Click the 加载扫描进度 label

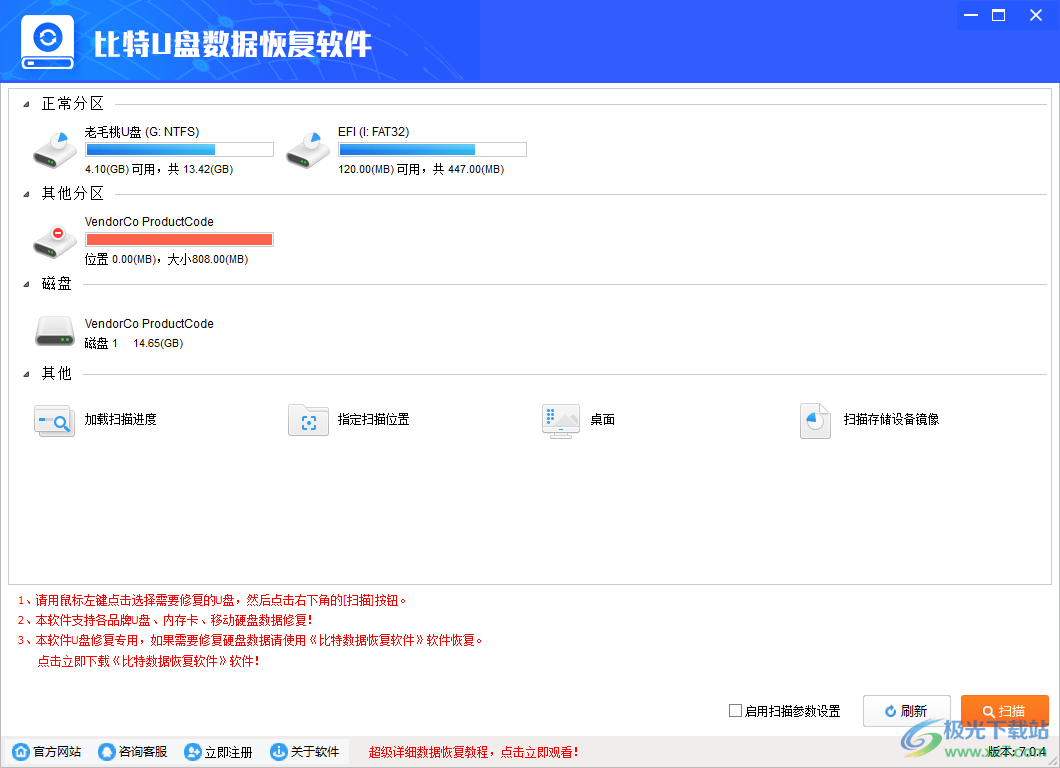tap(120, 420)
